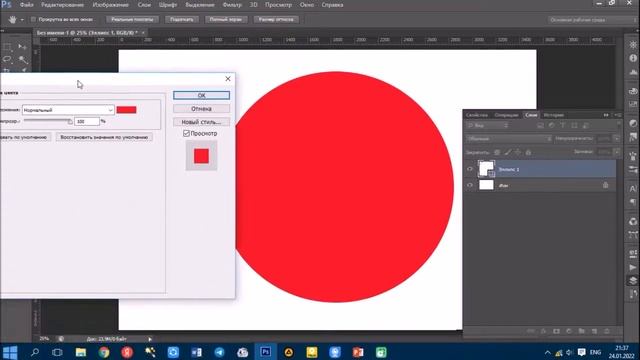This screenshot has height=360, width=640.
Task: Open the Фильтр menu
Action: [232, 5]
